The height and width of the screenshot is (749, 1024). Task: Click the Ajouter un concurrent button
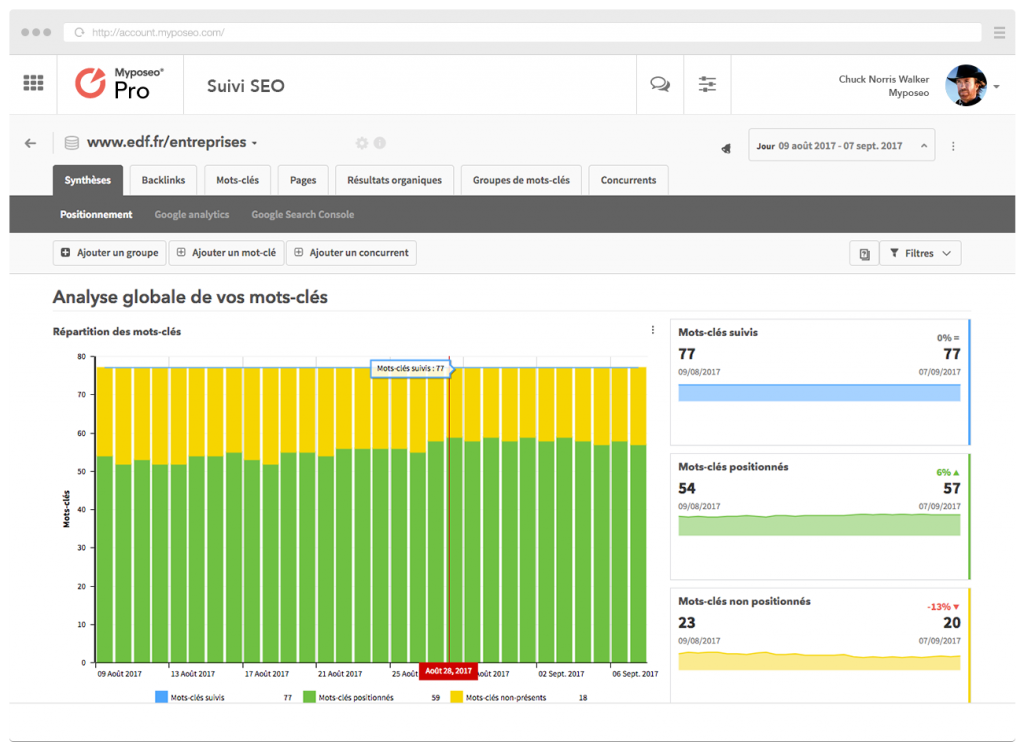click(351, 253)
